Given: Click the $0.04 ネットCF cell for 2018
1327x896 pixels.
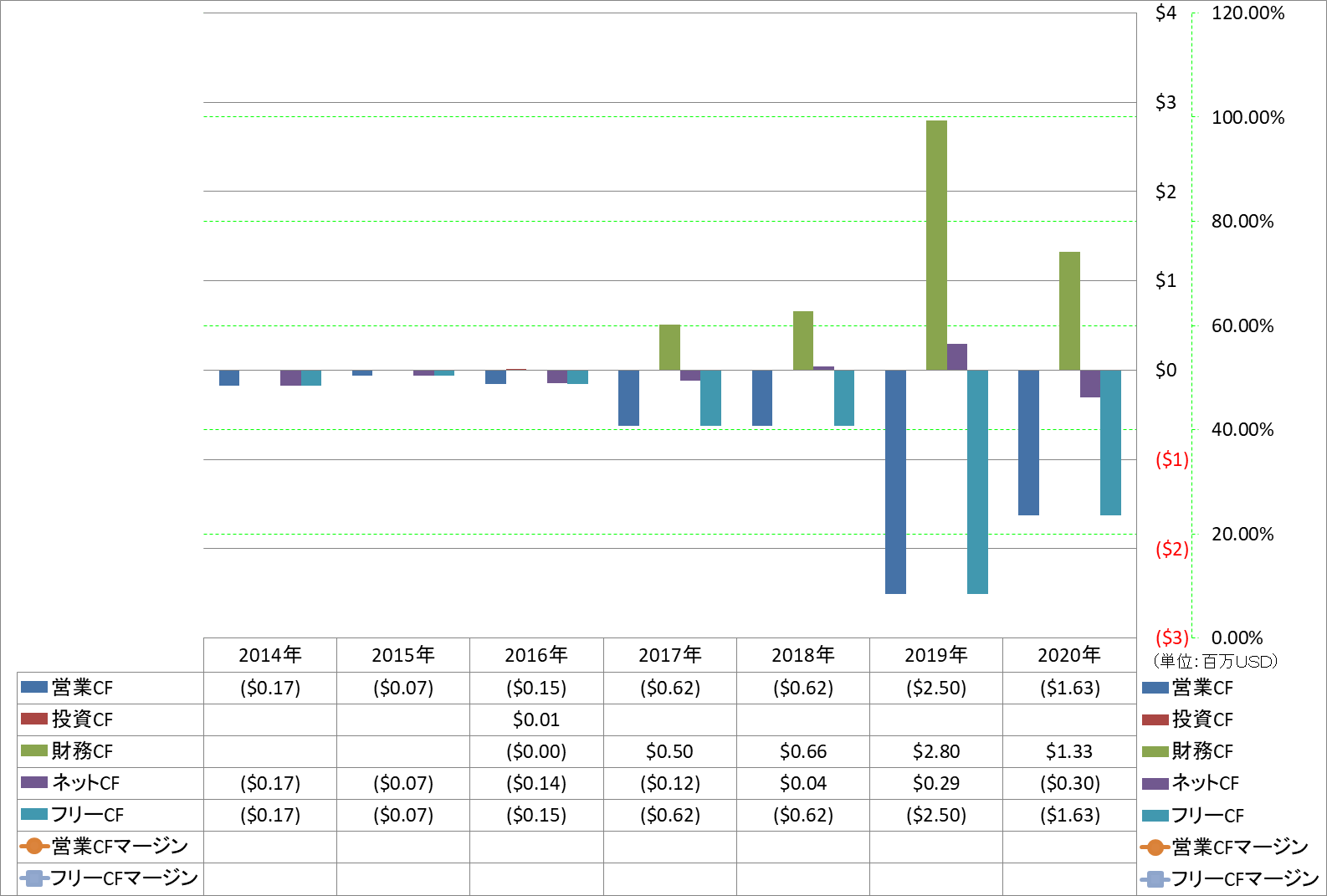Looking at the screenshot, I should 803,783.
